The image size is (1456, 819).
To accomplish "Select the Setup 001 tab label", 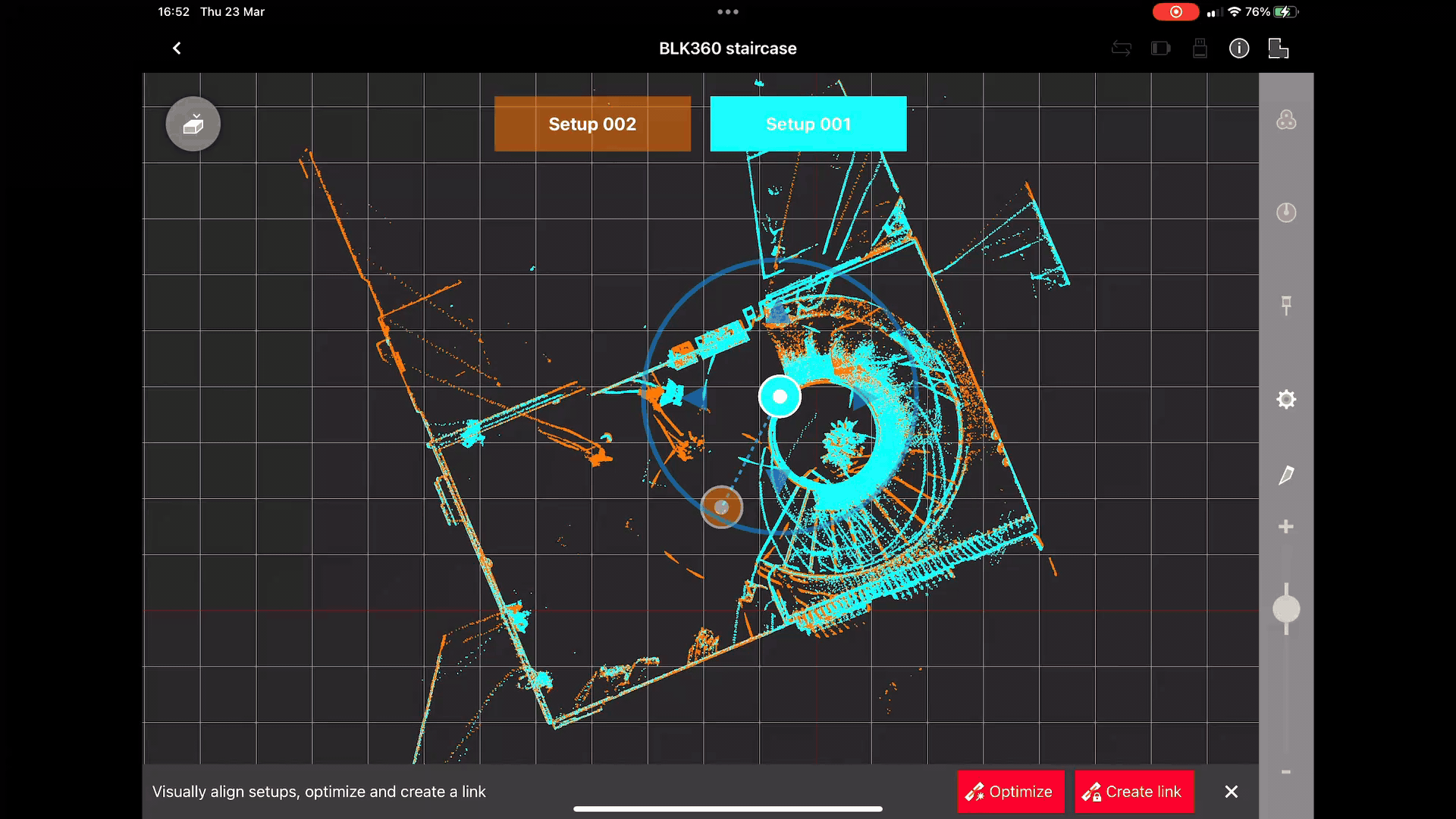I will [x=808, y=124].
